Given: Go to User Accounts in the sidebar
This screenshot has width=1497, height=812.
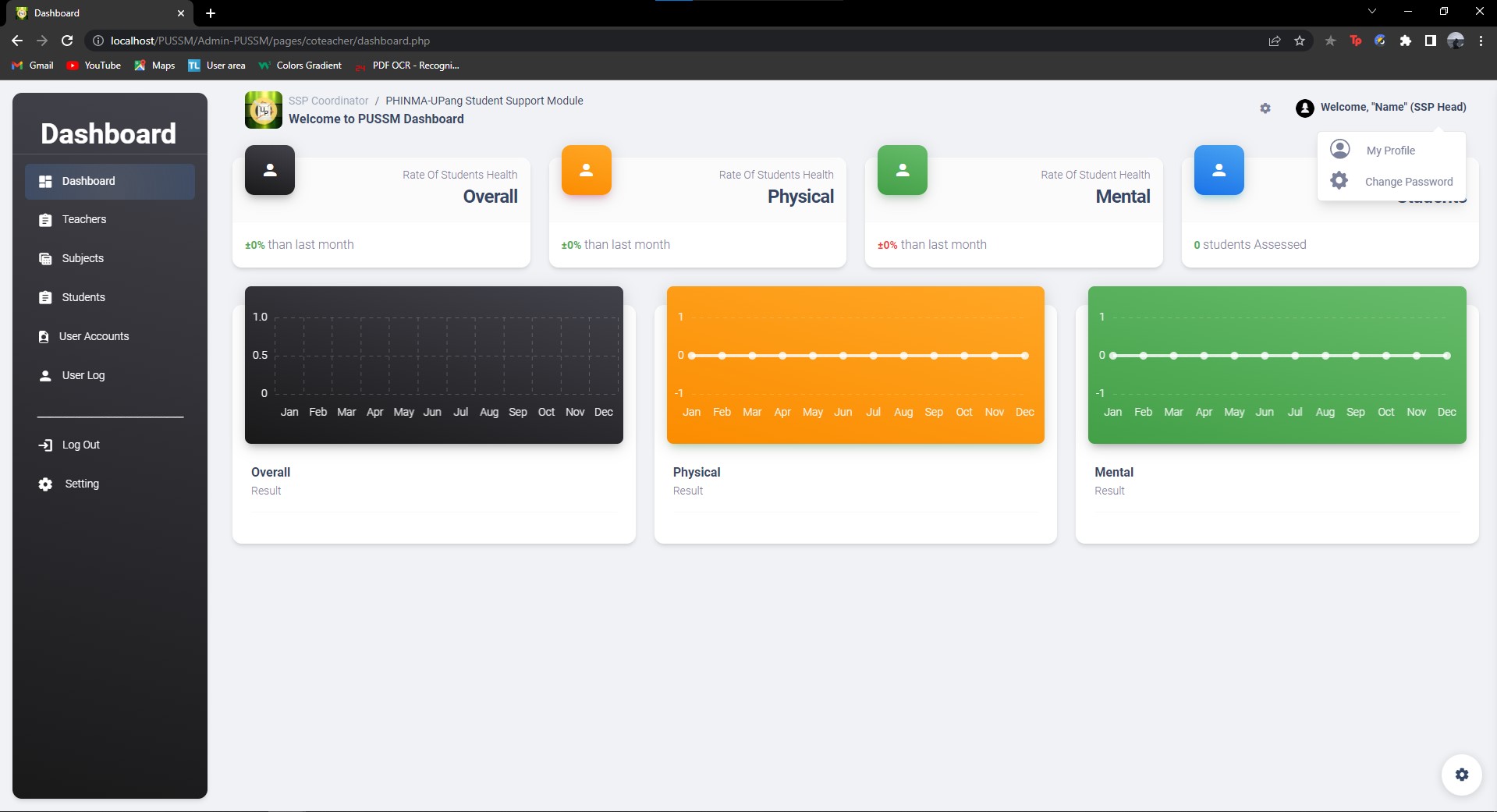Looking at the screenshot, I should 94,337.
